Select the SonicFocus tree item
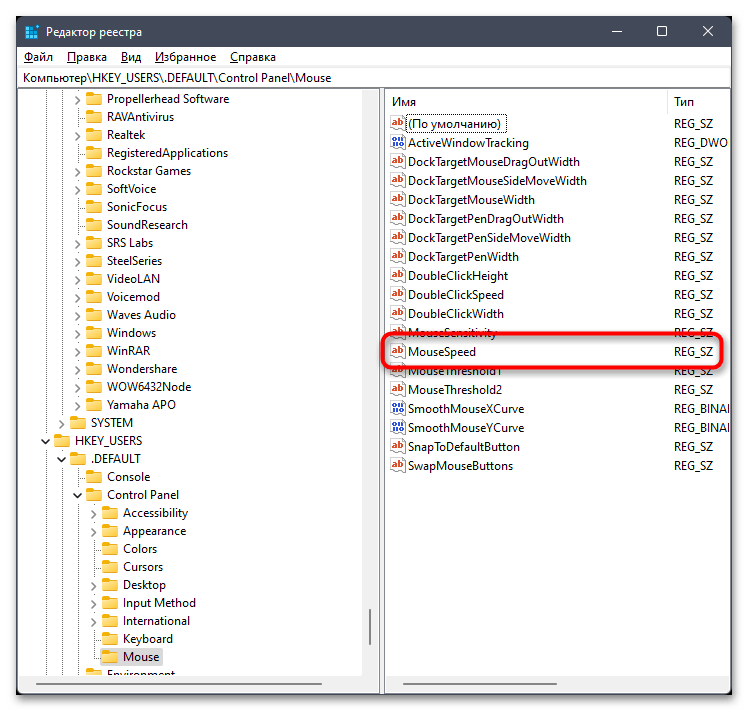The image size is (748, 711). tap(137, 207)
